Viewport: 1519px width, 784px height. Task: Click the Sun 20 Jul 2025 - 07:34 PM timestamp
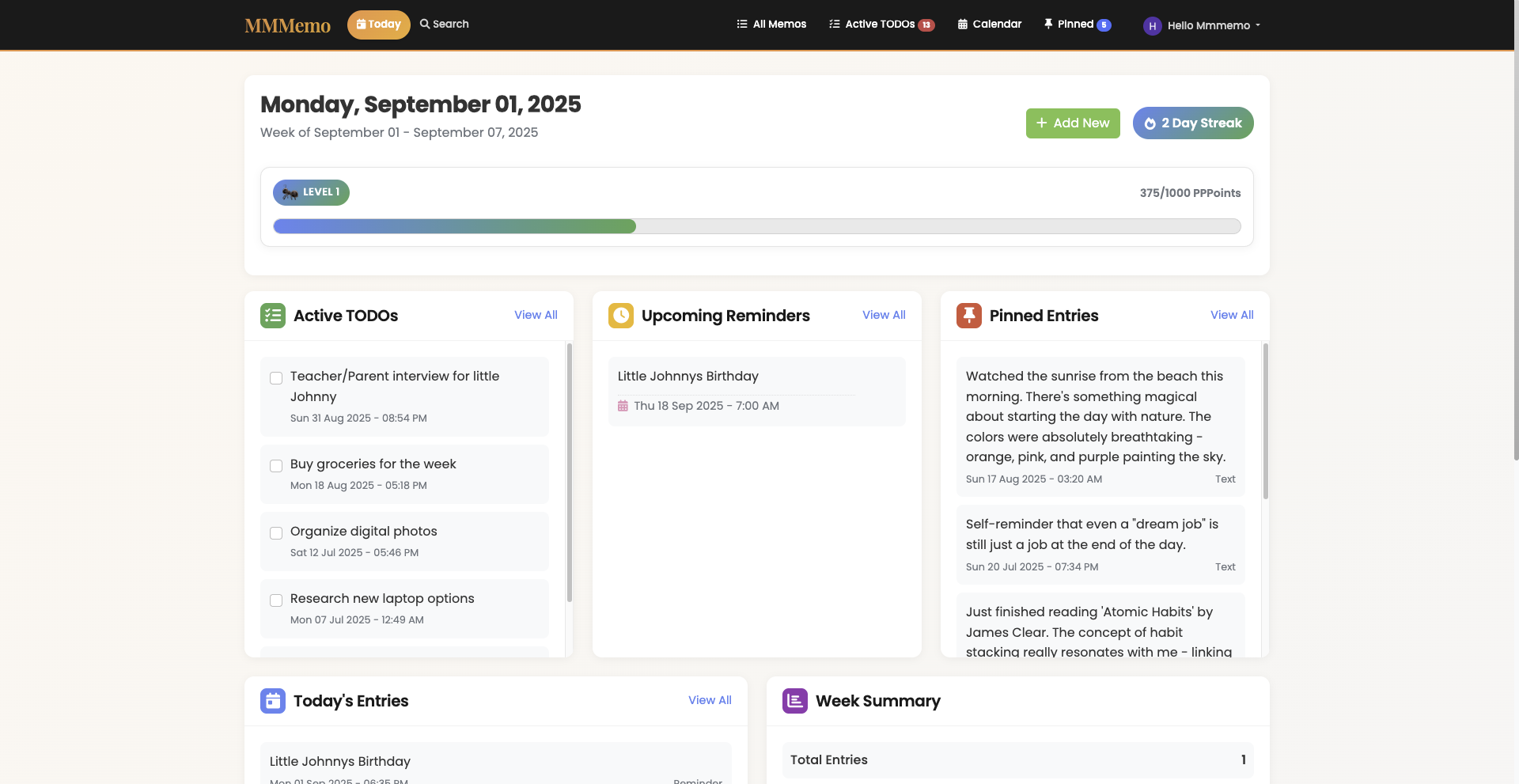(x=1032, y=567)
